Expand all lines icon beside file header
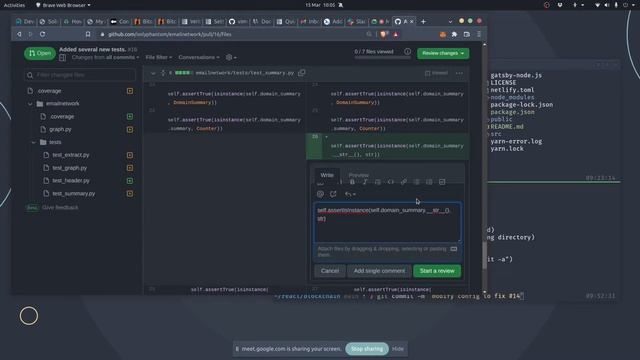 click(163, 73)
